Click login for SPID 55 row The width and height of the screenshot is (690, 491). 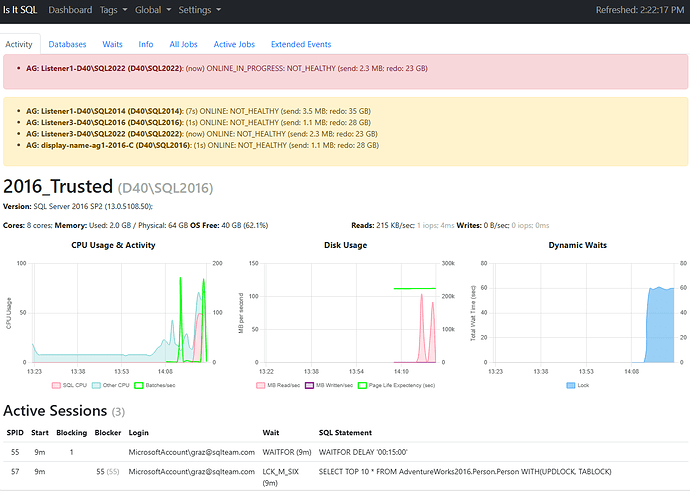click(x=191, y=452)
